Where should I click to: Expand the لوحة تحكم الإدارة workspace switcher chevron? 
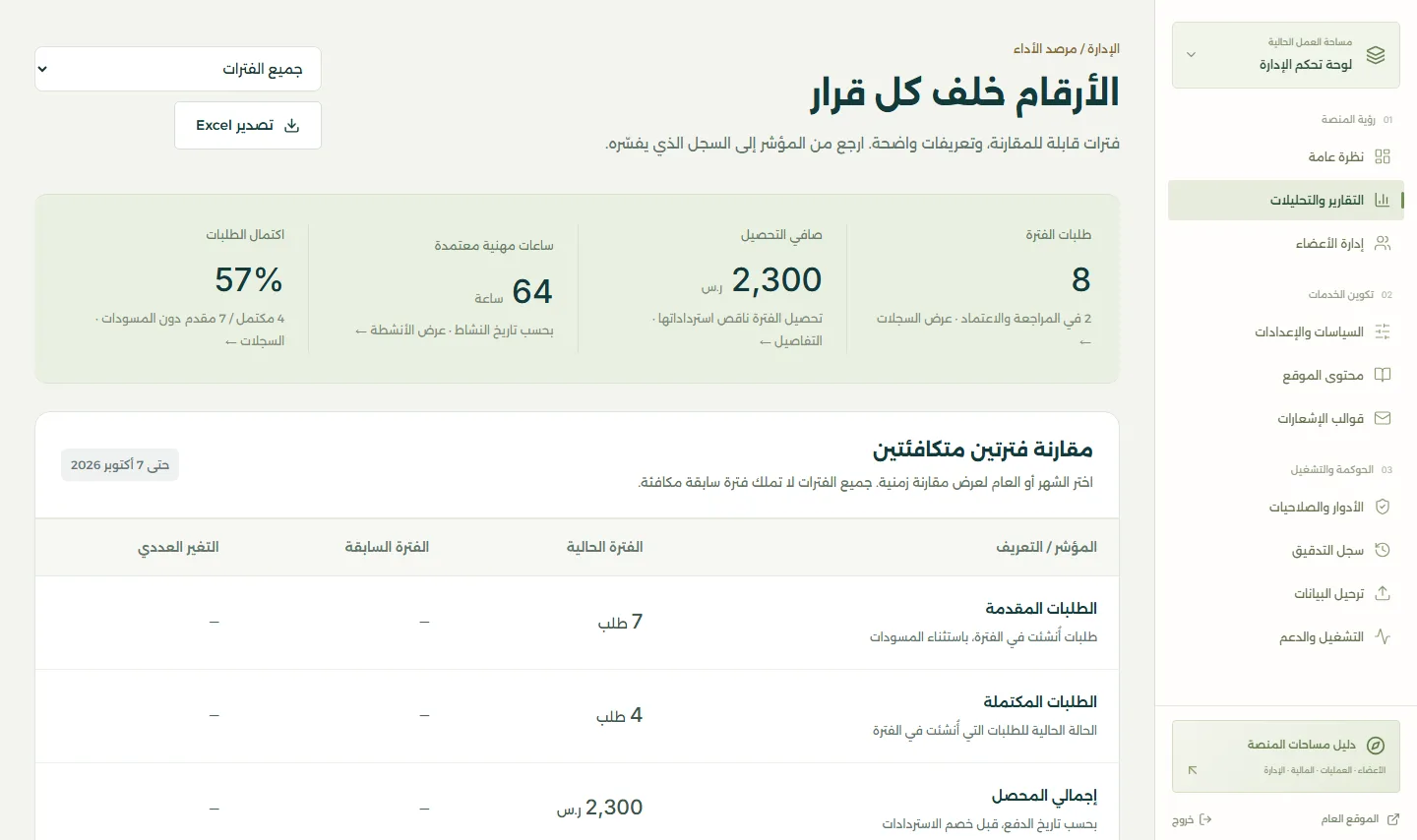pyautogui.click(x=1191, y=55)
